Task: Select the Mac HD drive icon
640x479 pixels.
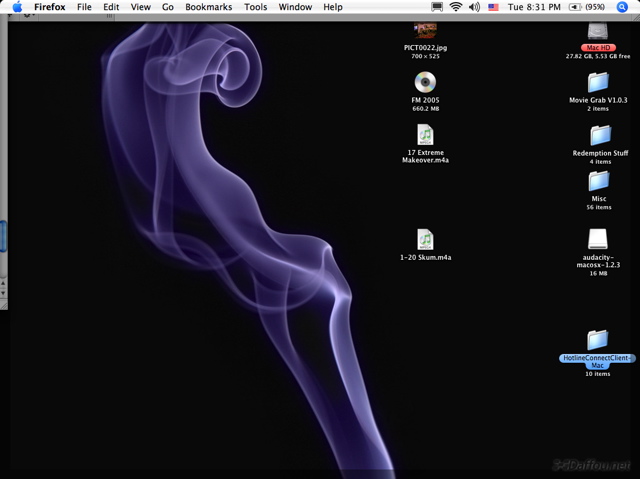Action: [598, 34]
